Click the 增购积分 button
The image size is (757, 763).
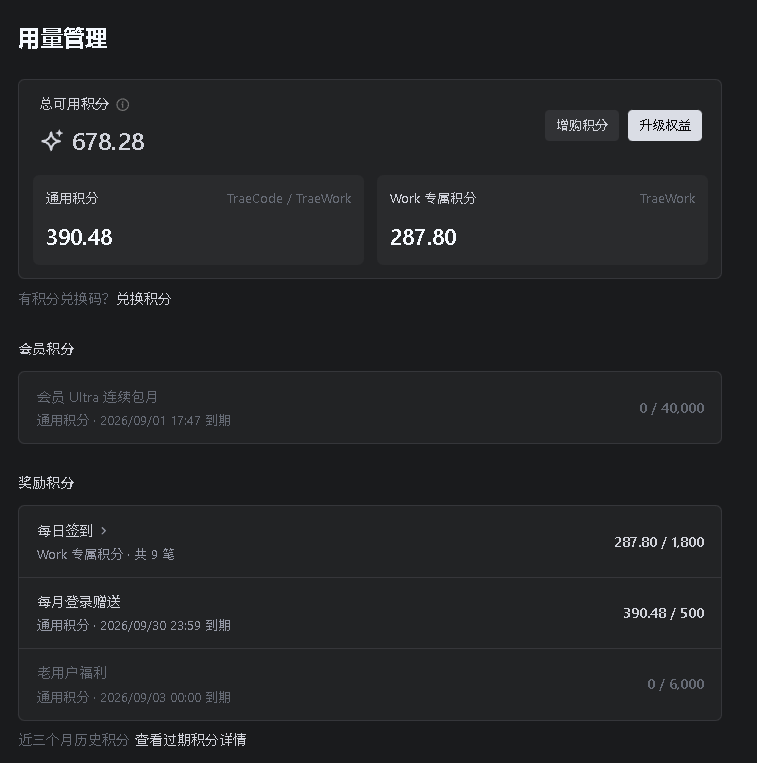pos(582,126)
